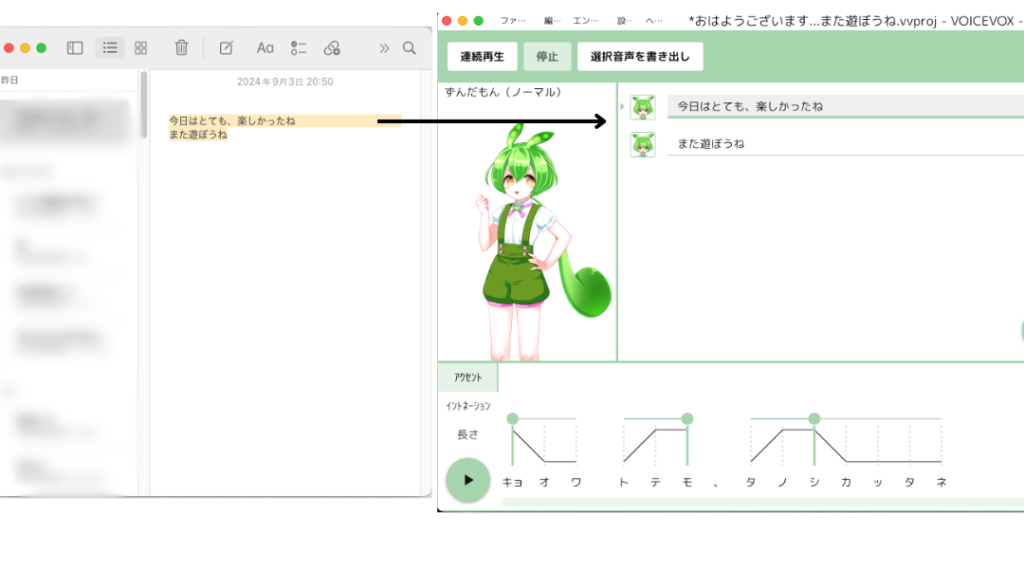Switch Notes to list view
Image resolution: width=1024 pixels, height=569 pixels.
(110, 48)
